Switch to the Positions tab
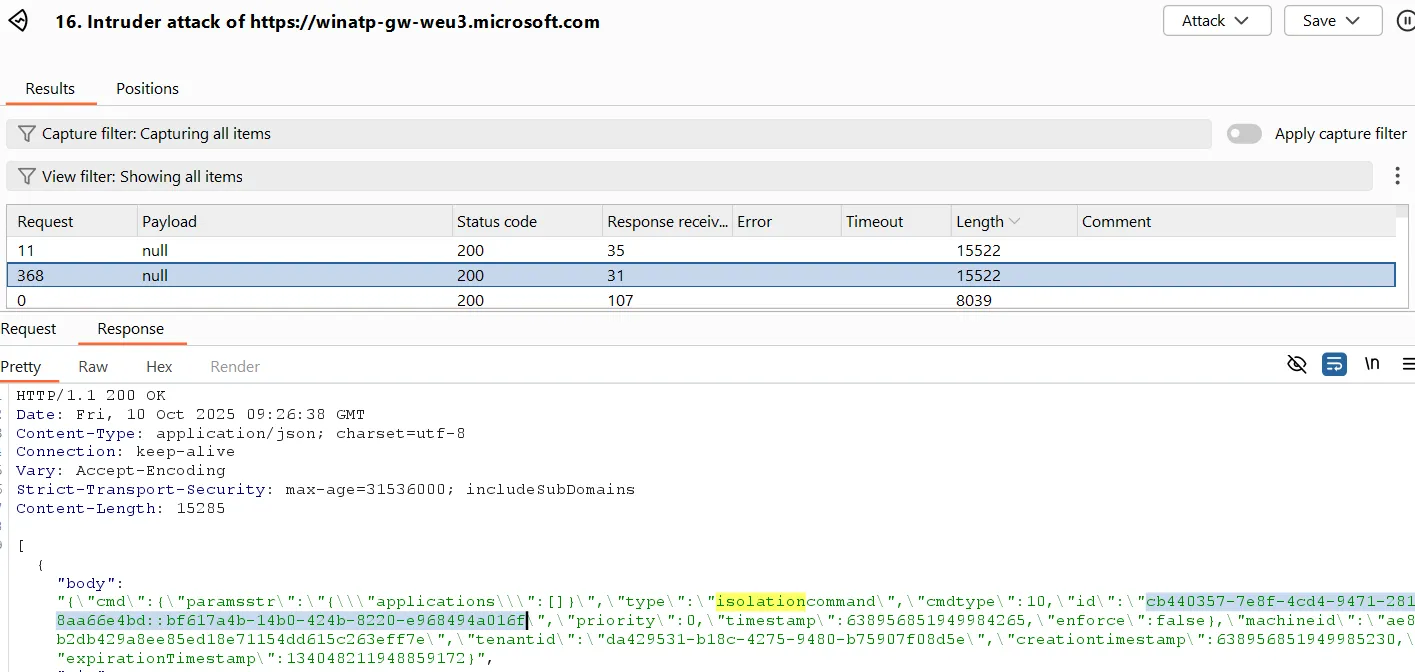Image resolution: width=1415 pixels, height=672 pixels. tap(147, 89)
